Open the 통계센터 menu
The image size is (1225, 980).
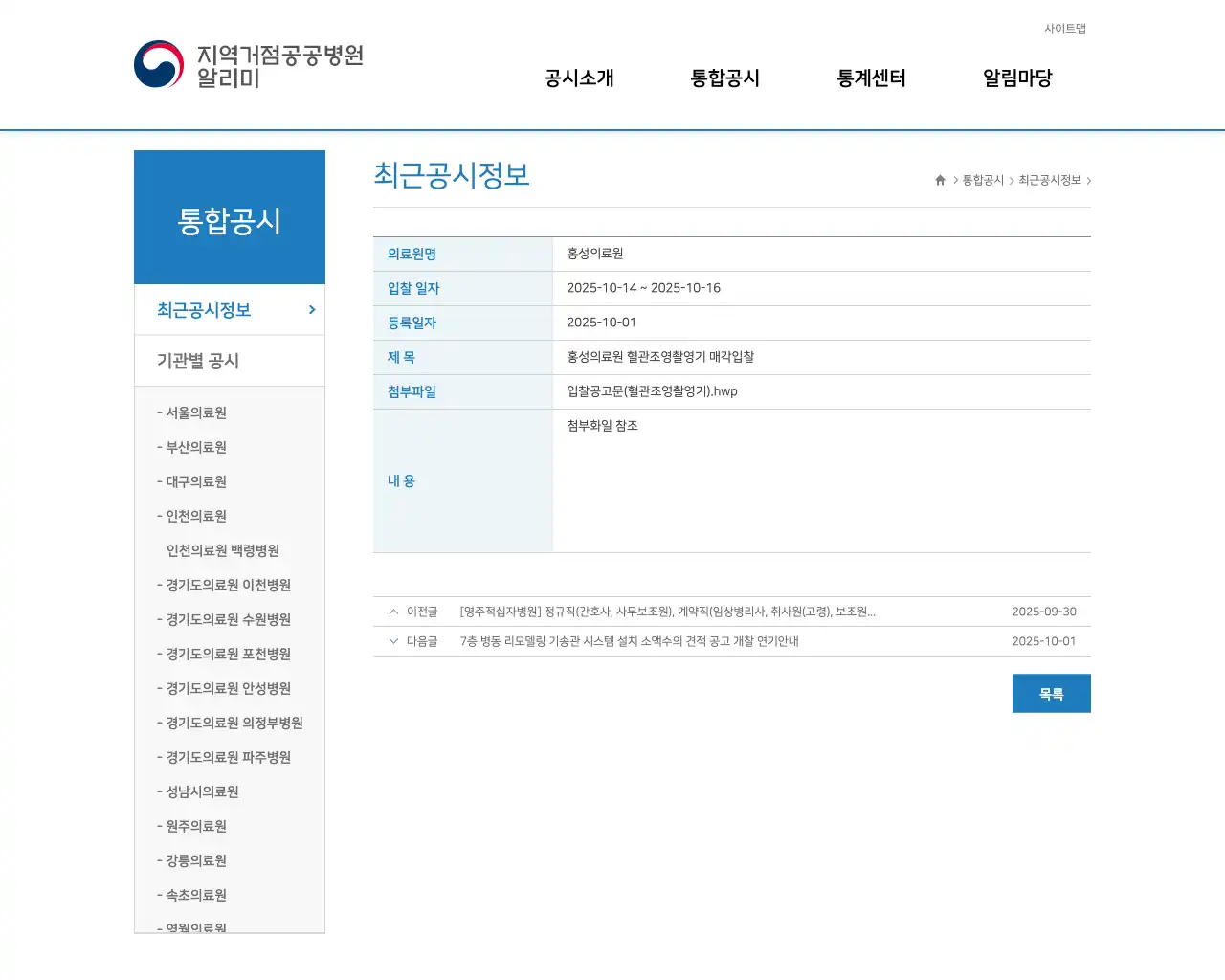(x=871, y=78)
